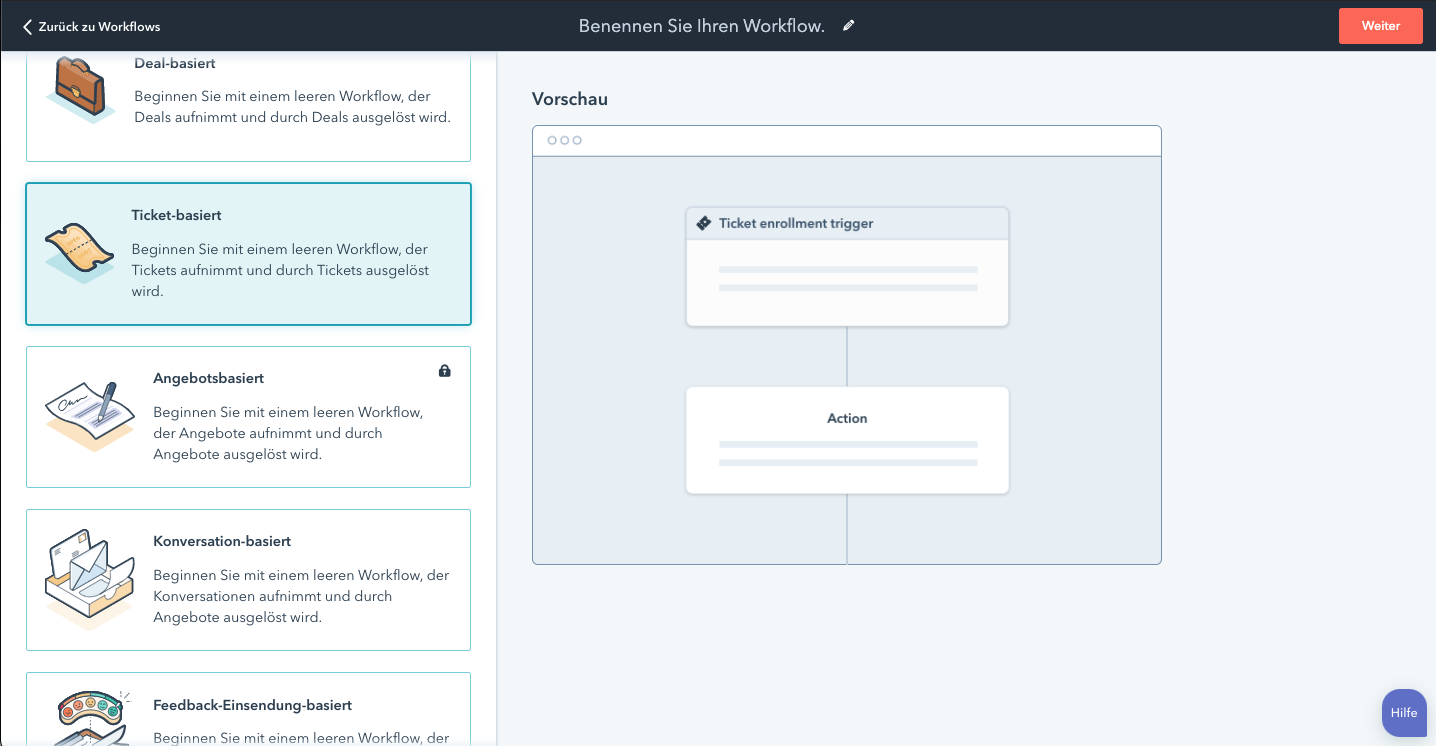This screenshot has height=746, width=1436.
Task: Click the ticket icon in enrollment trigger header
Action: click(704, 223)
